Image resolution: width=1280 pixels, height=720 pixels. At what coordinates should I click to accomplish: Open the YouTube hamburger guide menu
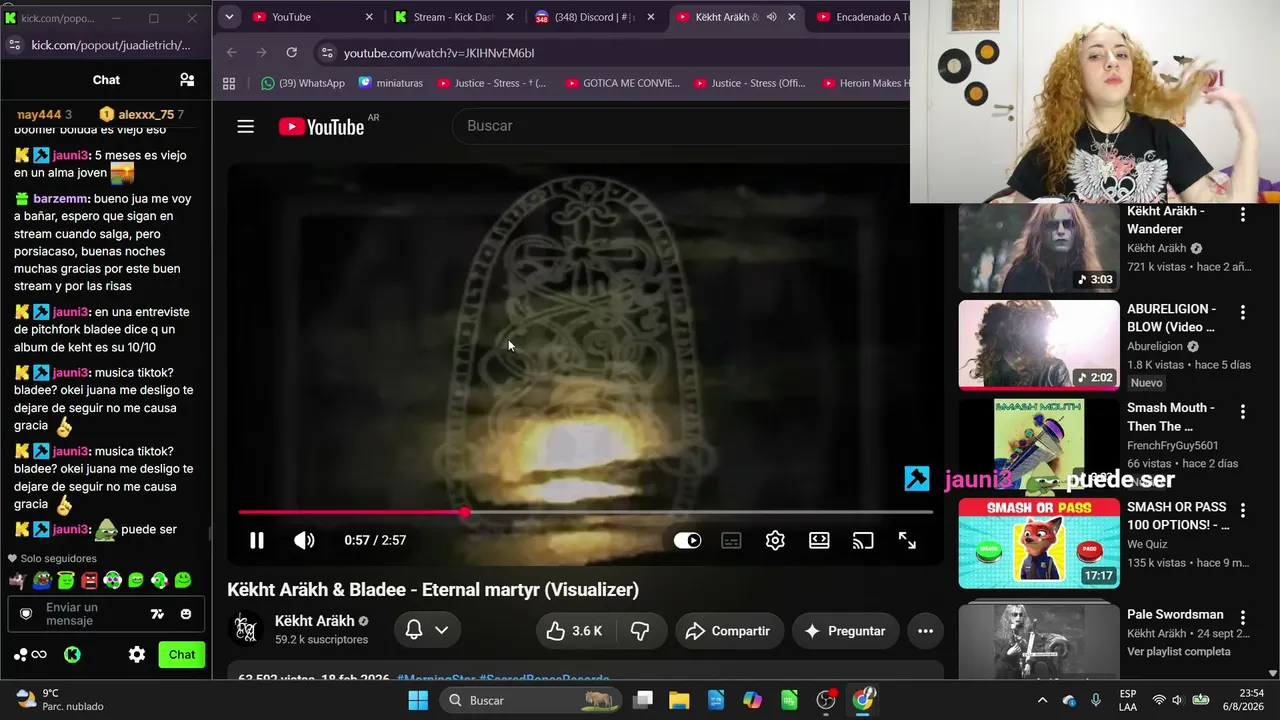245,126
